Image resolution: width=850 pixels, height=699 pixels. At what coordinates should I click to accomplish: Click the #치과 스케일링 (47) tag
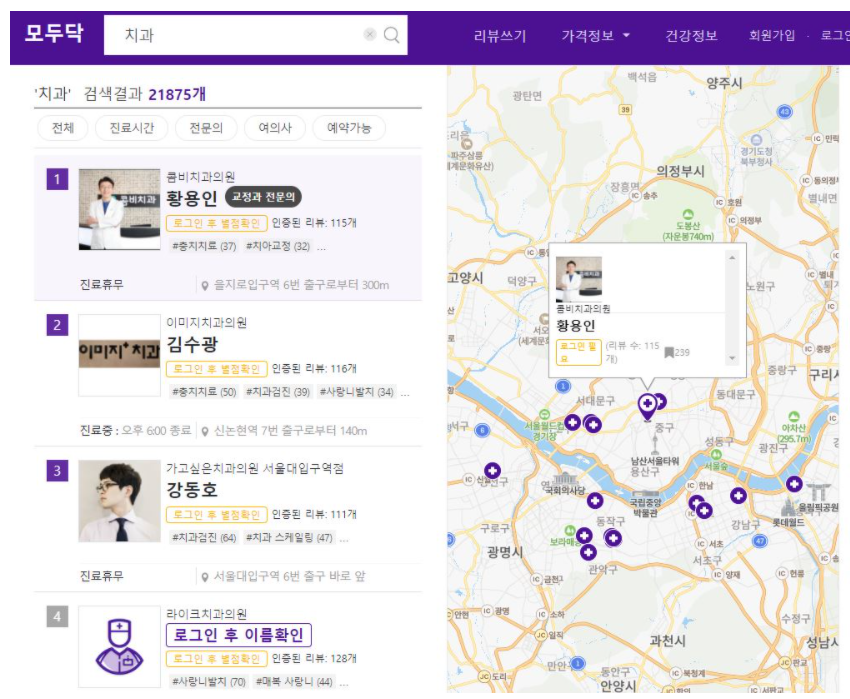pos(289,538)
